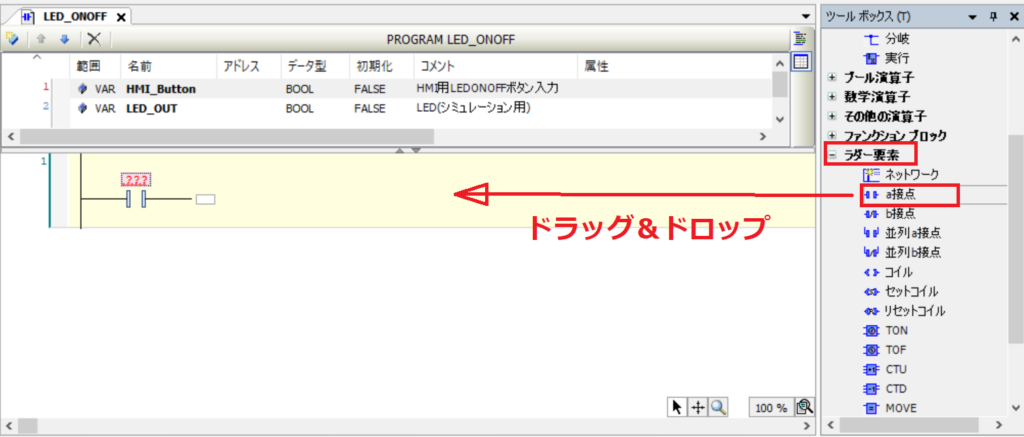Click the ??? contact variable placeholder

tap(135, 180)
